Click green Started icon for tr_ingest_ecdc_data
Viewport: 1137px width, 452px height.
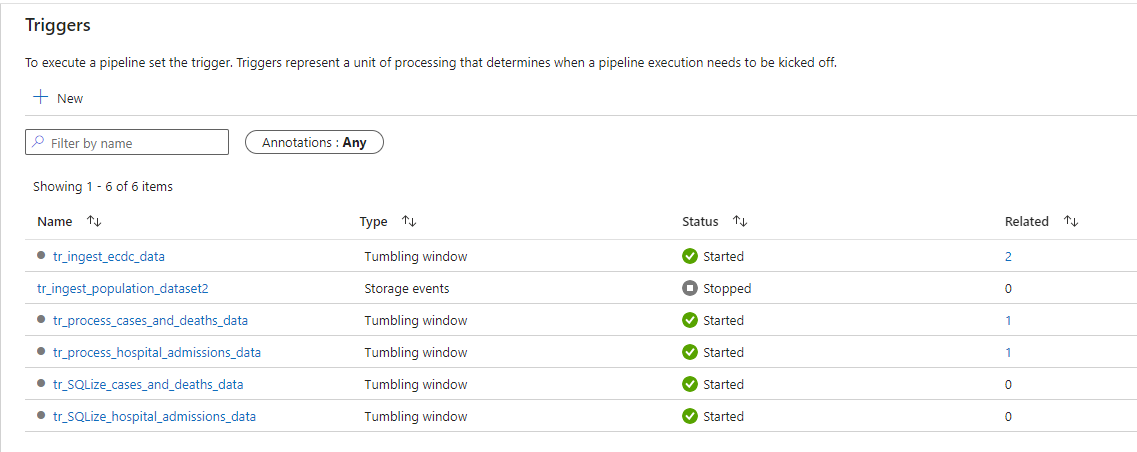coord(689,256)
